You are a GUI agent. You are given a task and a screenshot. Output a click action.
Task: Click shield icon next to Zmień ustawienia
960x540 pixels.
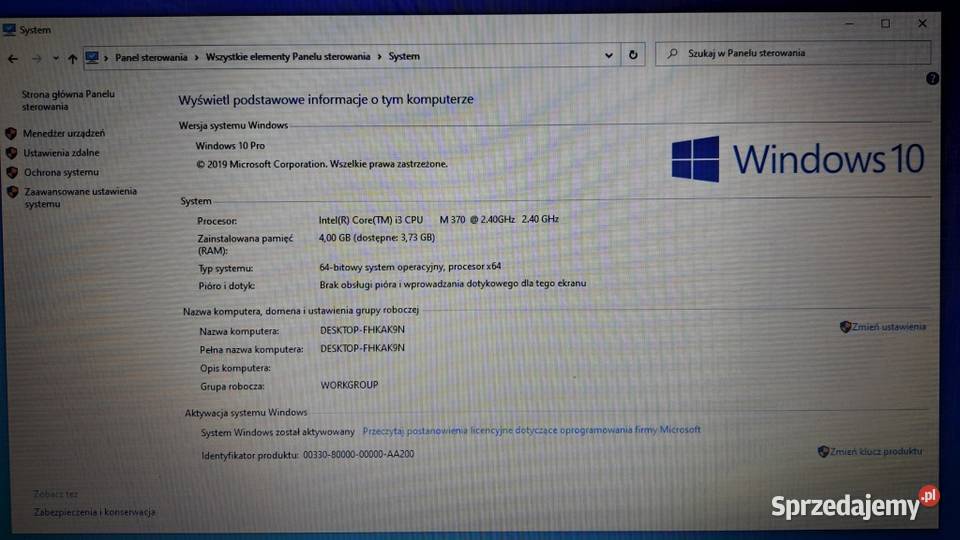point(846,327)
